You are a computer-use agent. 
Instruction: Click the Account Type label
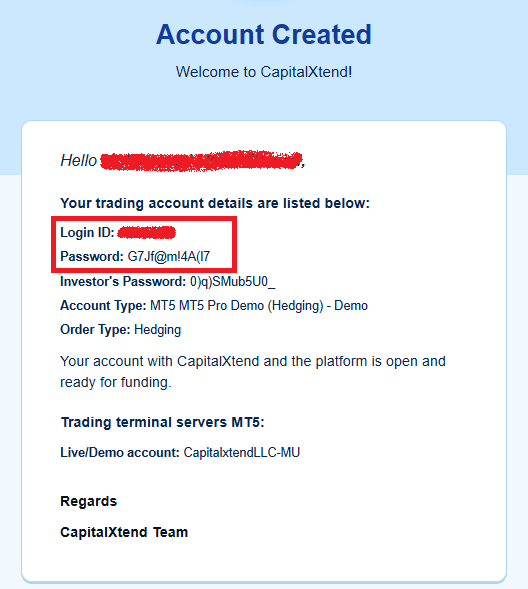click(103, 306)
